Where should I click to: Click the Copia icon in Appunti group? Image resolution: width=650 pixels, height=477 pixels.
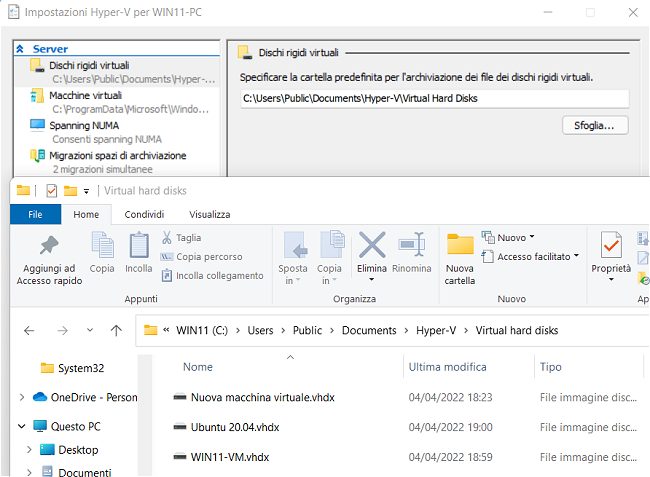coord(102,245)
